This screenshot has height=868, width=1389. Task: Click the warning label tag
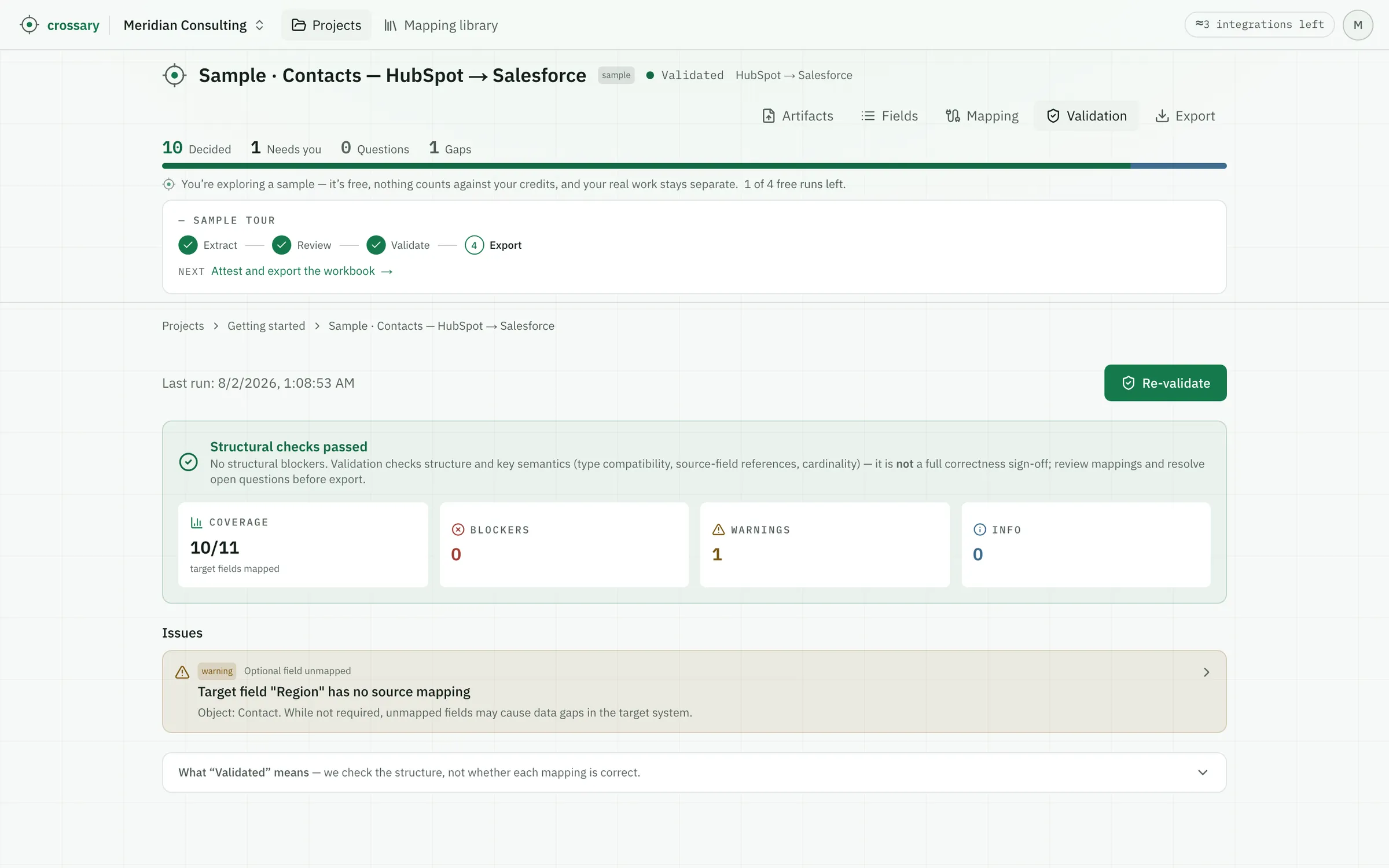[217, 671]
